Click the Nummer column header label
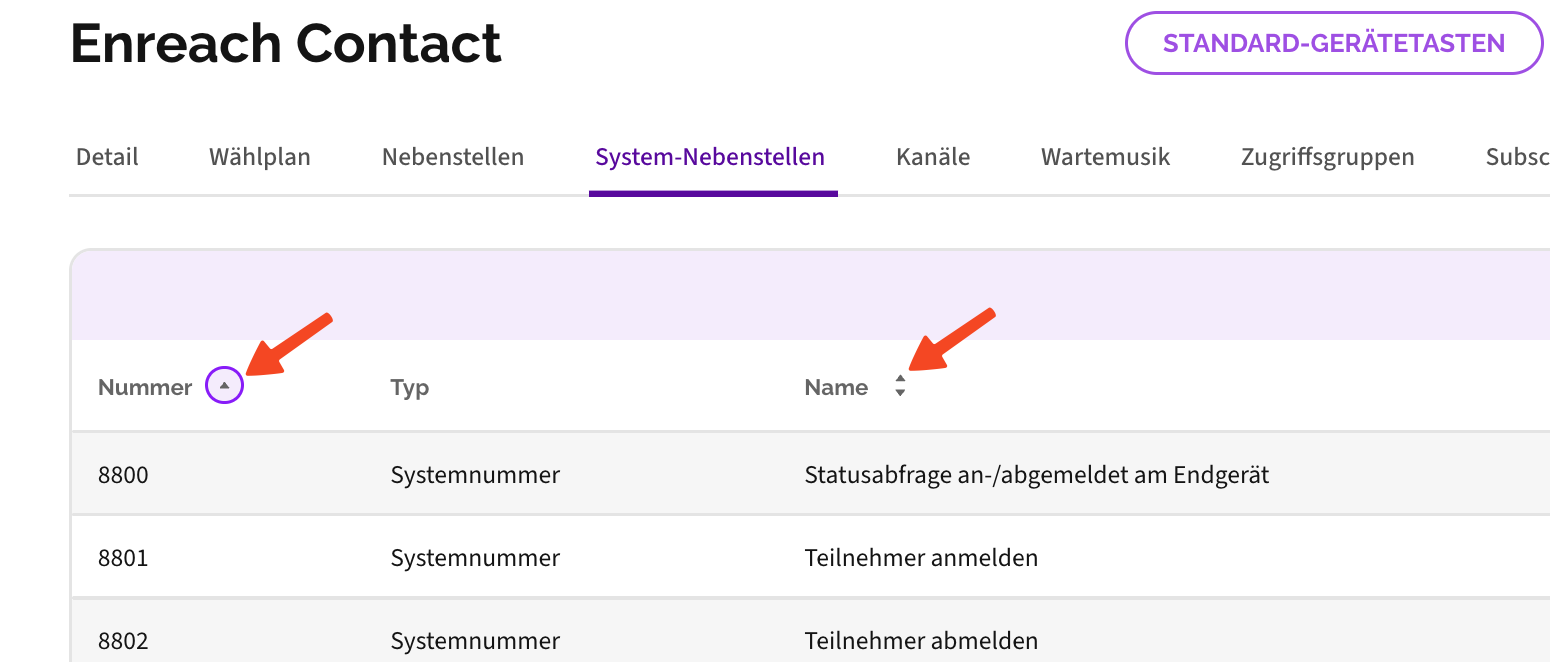Viewport: 1550px width, 662px height. [x=145, y=388]
